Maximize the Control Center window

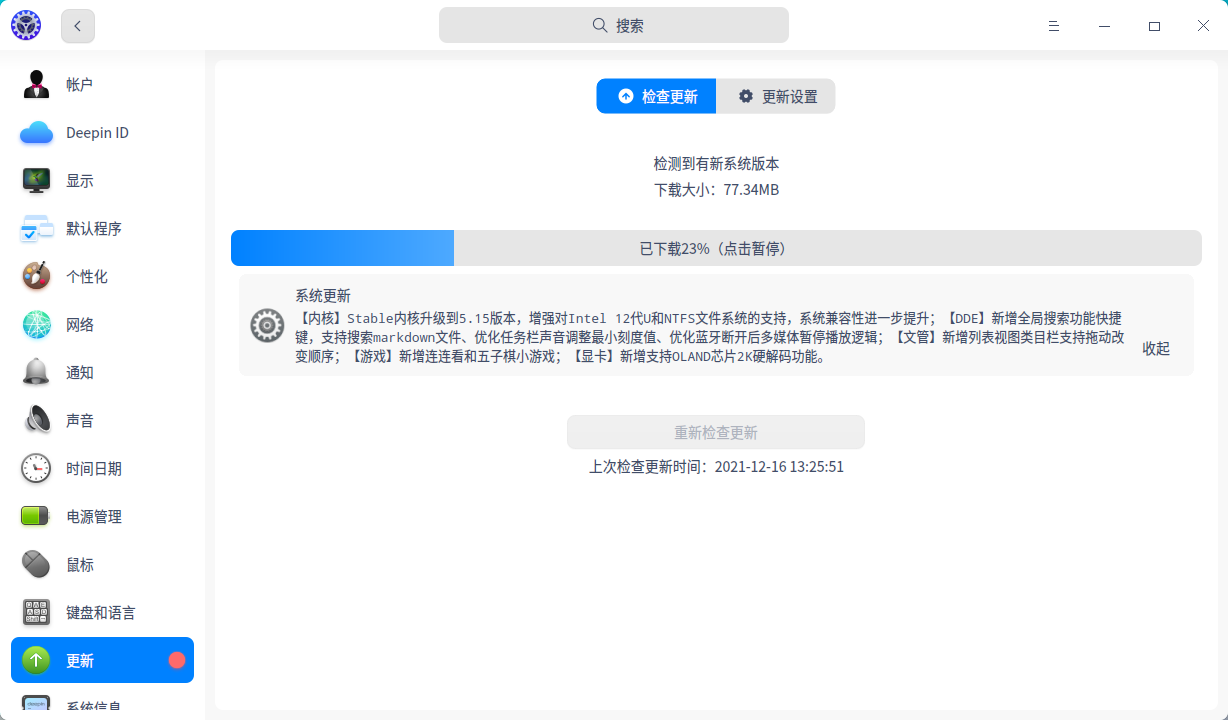[x=1154, y=26]
